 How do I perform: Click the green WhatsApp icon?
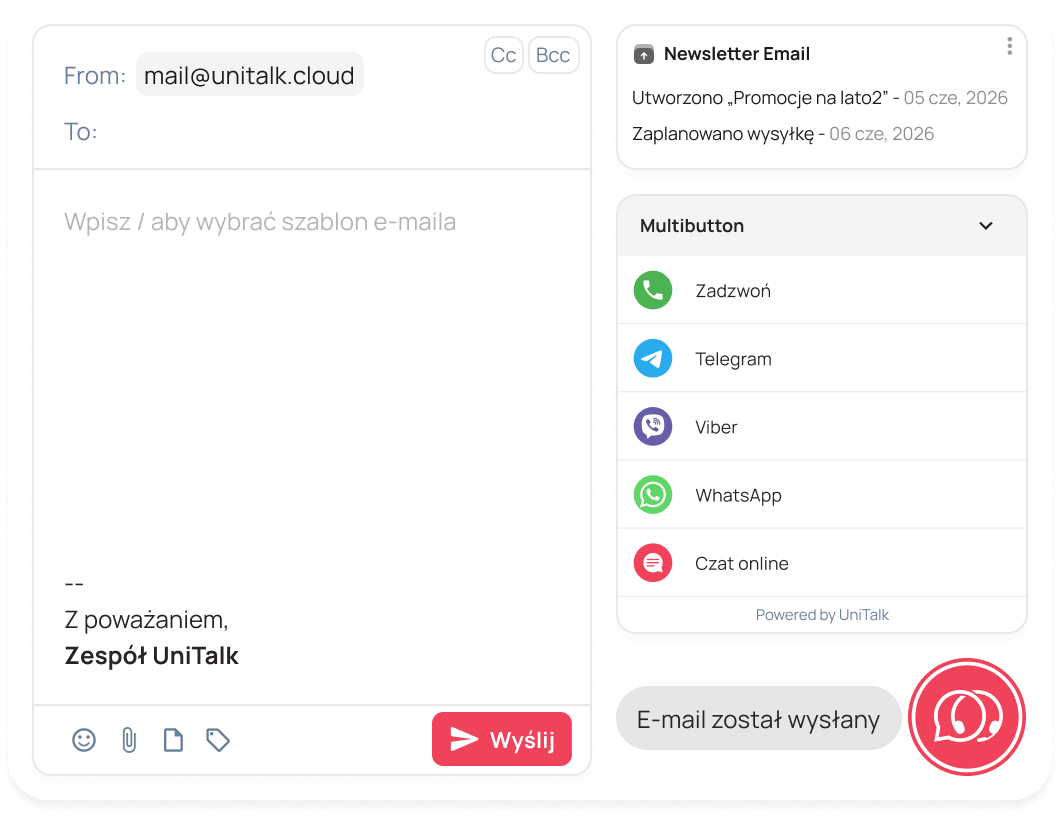pyautogui.click(x=653, y=495)
